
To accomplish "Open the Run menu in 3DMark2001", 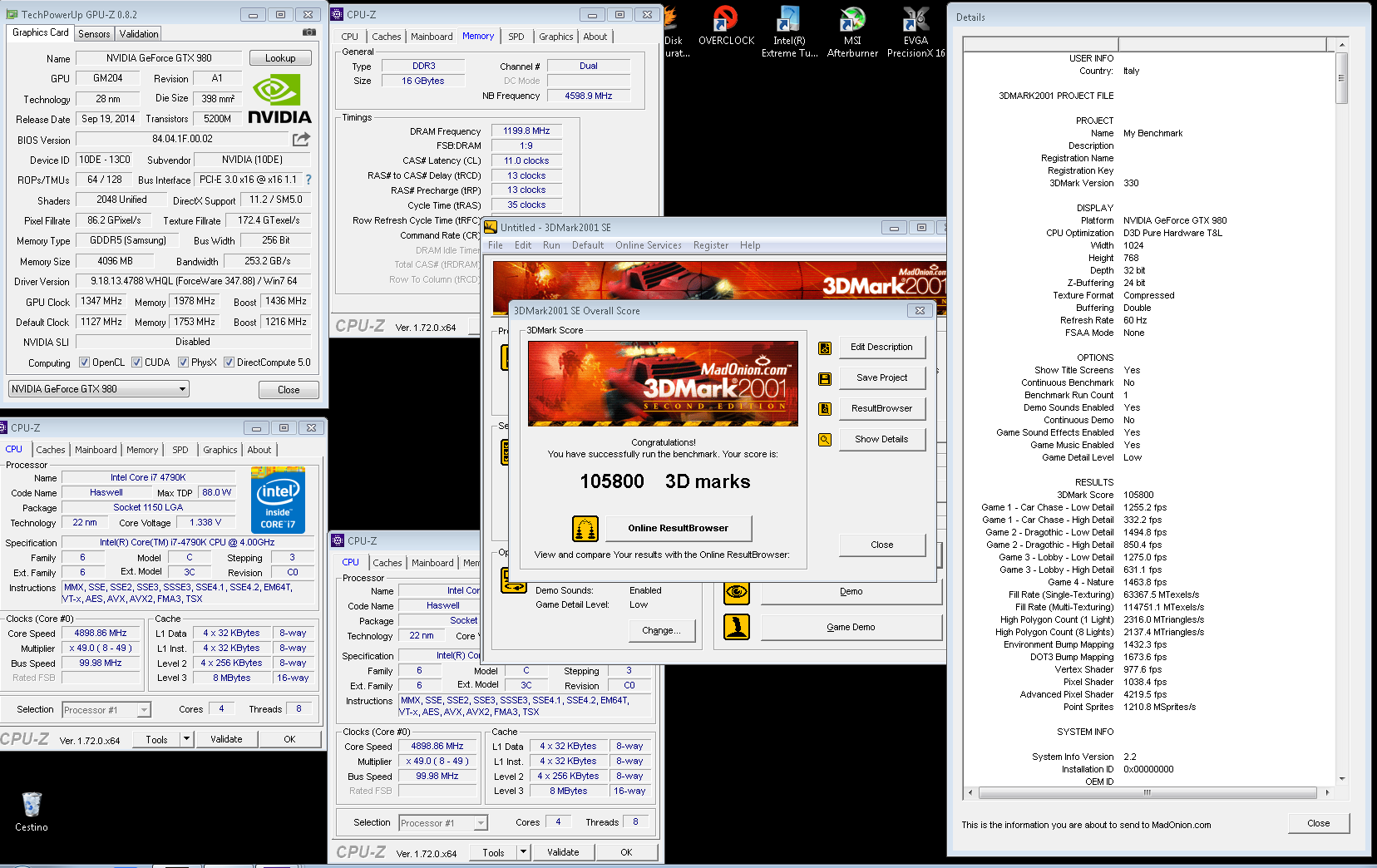I will 551,245.
